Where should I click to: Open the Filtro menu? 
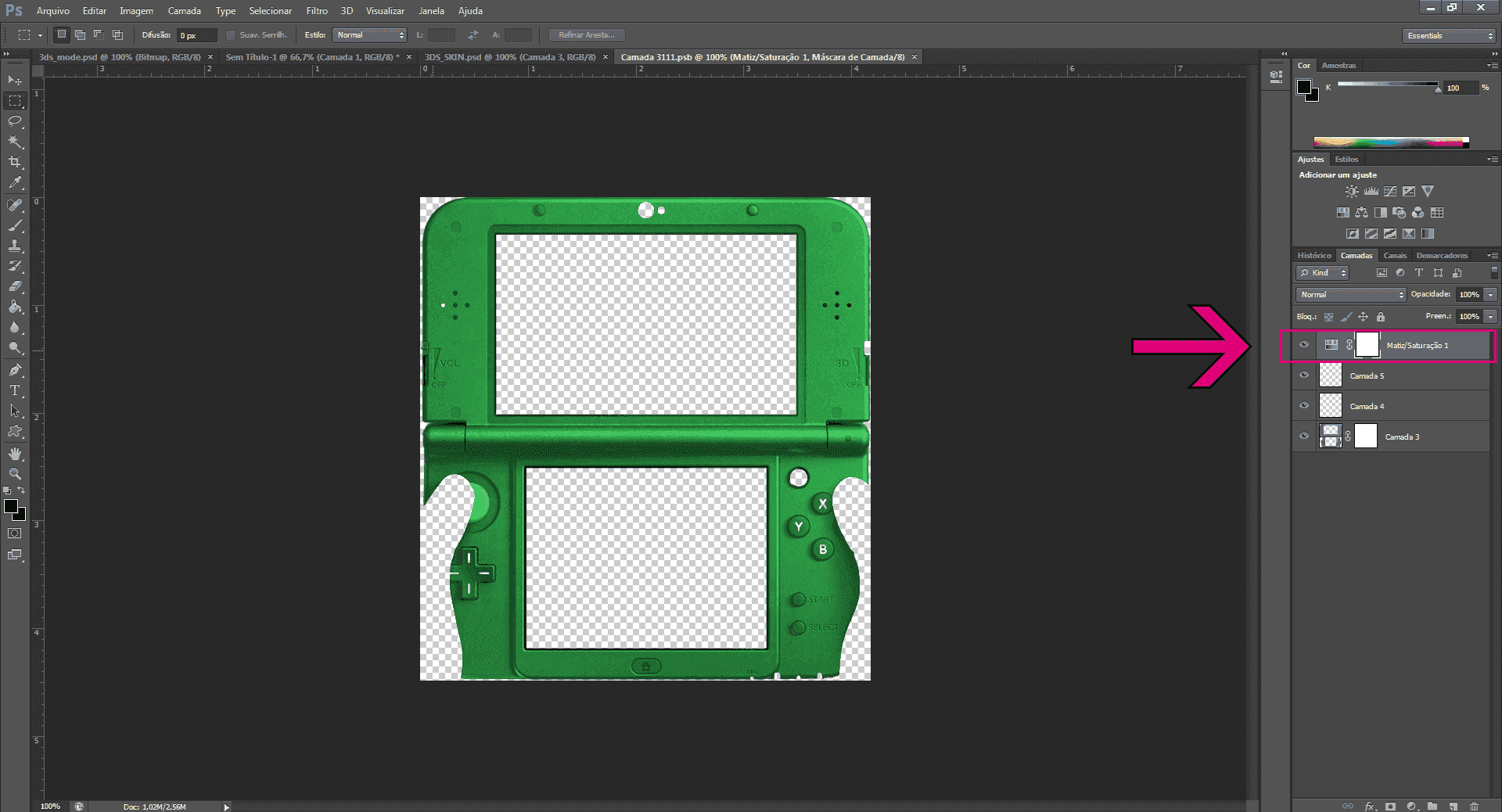[317, 11]
